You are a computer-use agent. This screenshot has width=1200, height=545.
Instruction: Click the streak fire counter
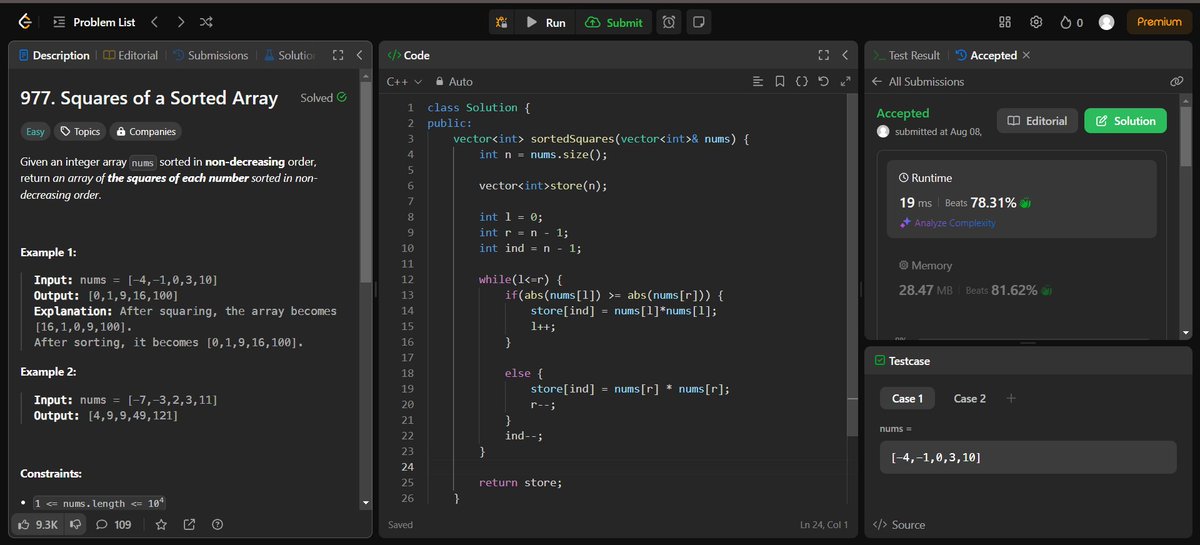[1071, 22]
